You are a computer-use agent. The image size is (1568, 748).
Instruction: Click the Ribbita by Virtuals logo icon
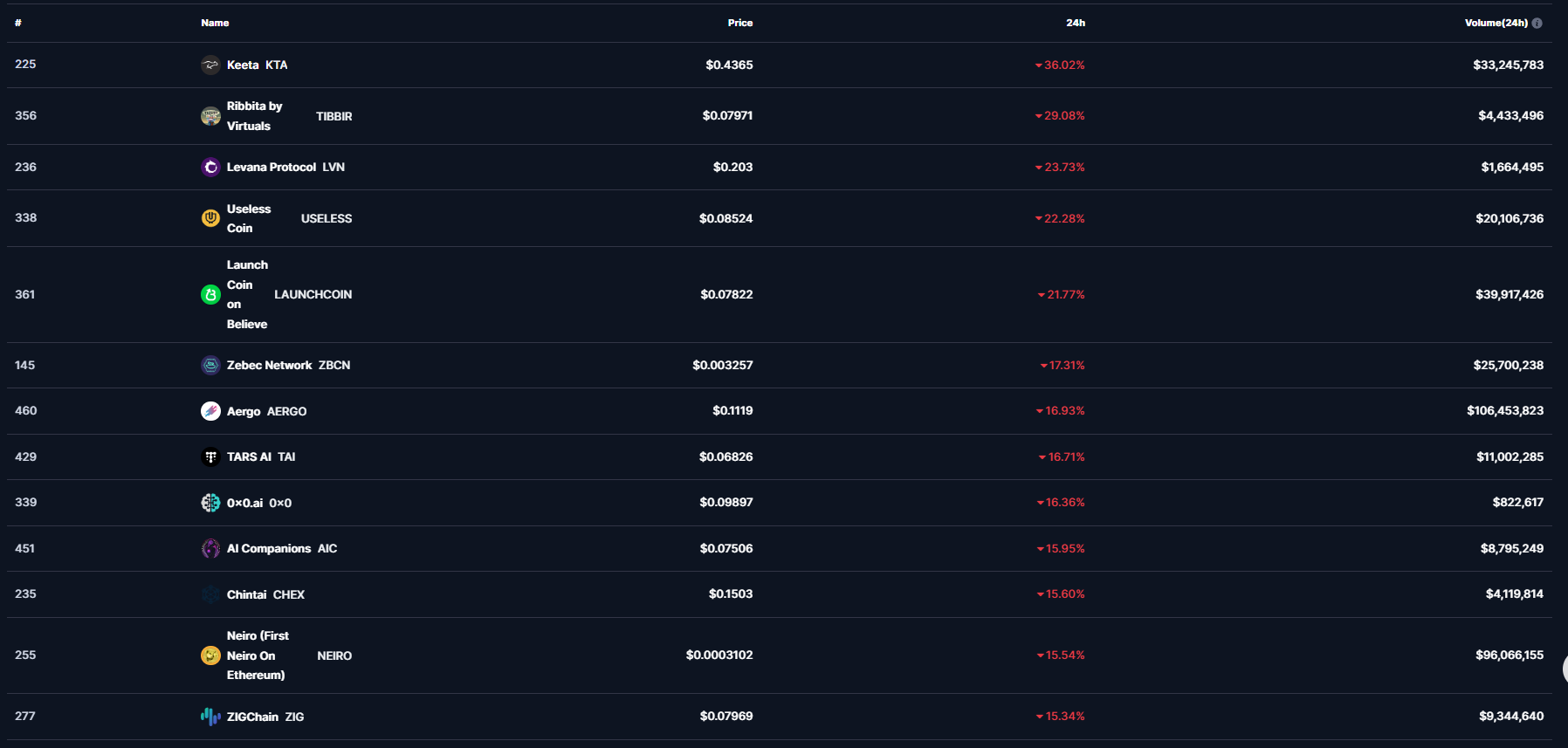210,116
